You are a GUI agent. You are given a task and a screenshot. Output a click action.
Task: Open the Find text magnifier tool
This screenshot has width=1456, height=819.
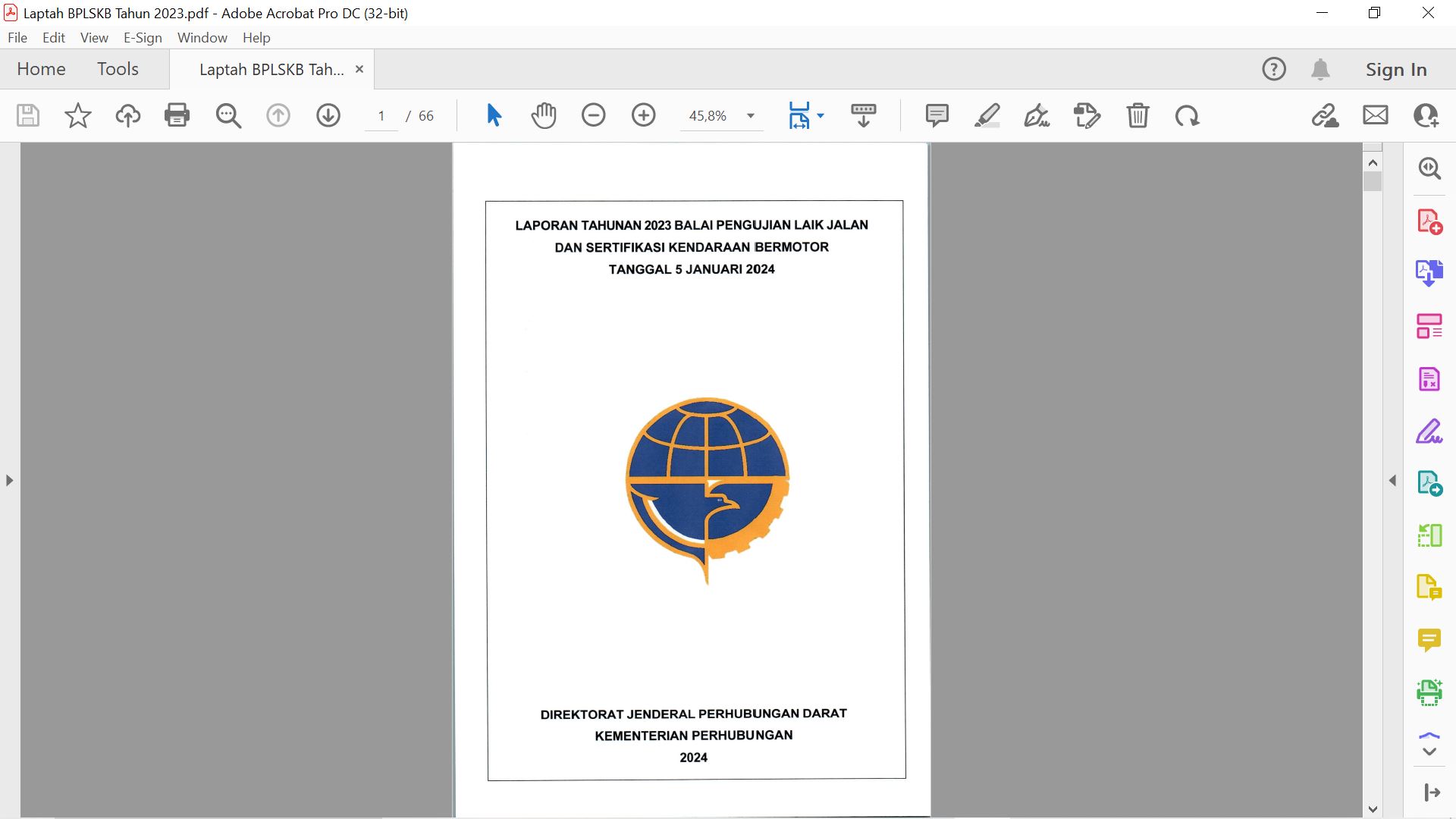coord(227,115)
